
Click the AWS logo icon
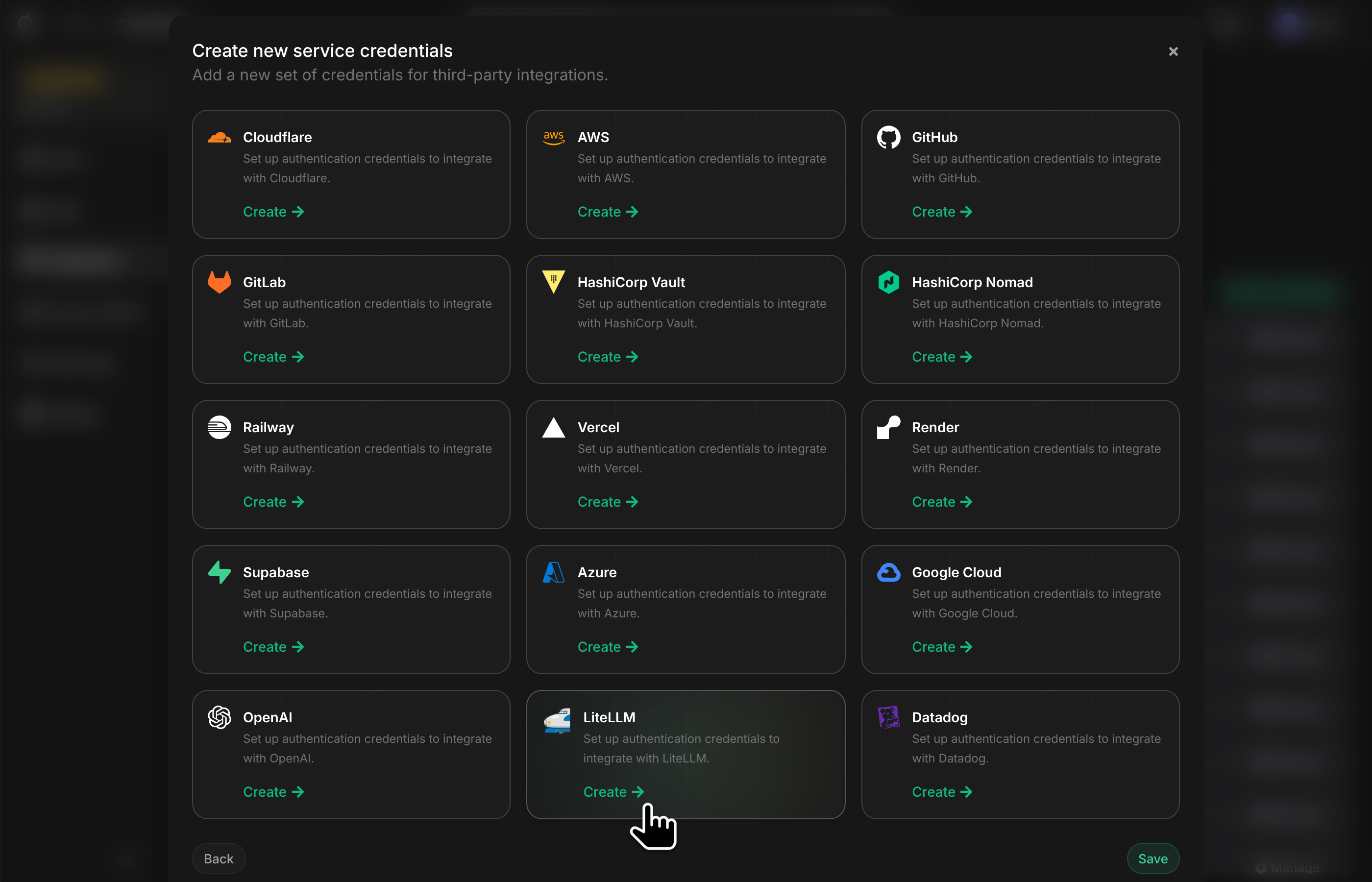click(x=554, y=138)
